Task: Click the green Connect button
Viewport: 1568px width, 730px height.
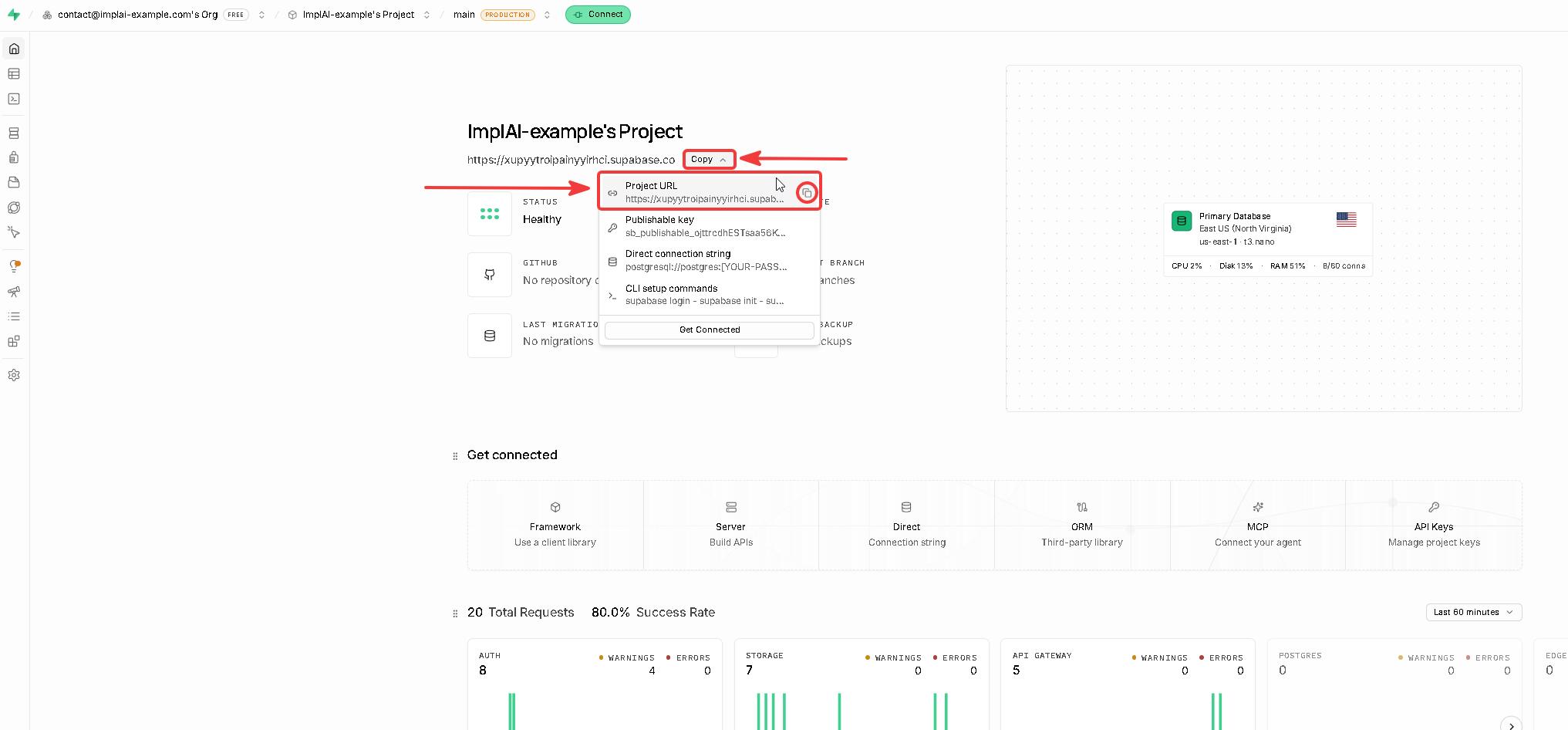Action: pyautogui.click(x=598, y=15)
